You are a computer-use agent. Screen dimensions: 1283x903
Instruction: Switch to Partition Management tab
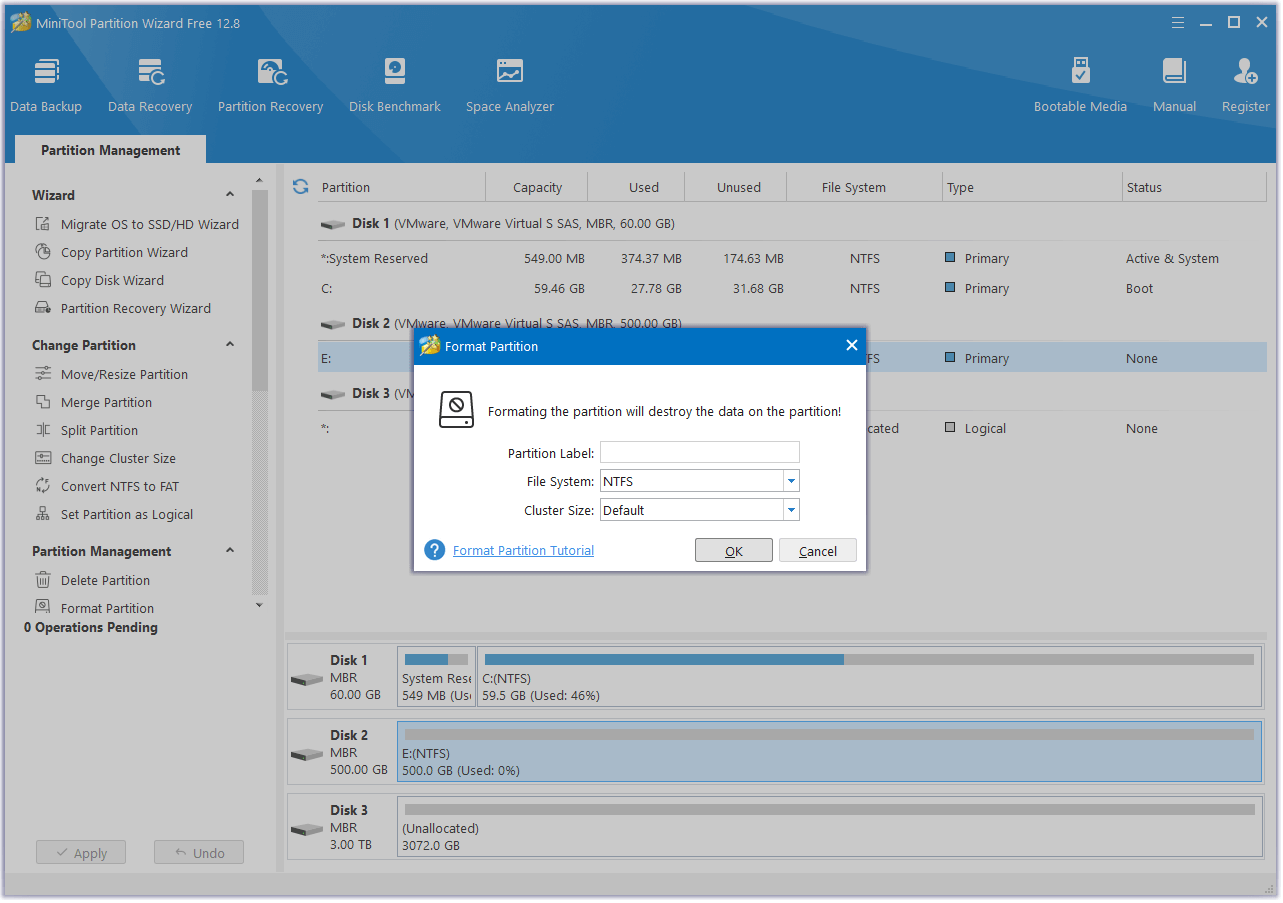point(110,150)
